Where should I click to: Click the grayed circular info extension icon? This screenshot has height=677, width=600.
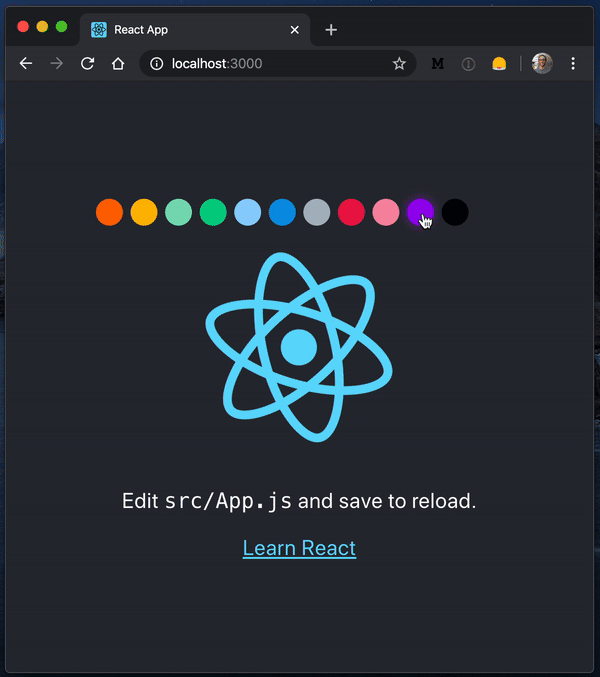468,64
